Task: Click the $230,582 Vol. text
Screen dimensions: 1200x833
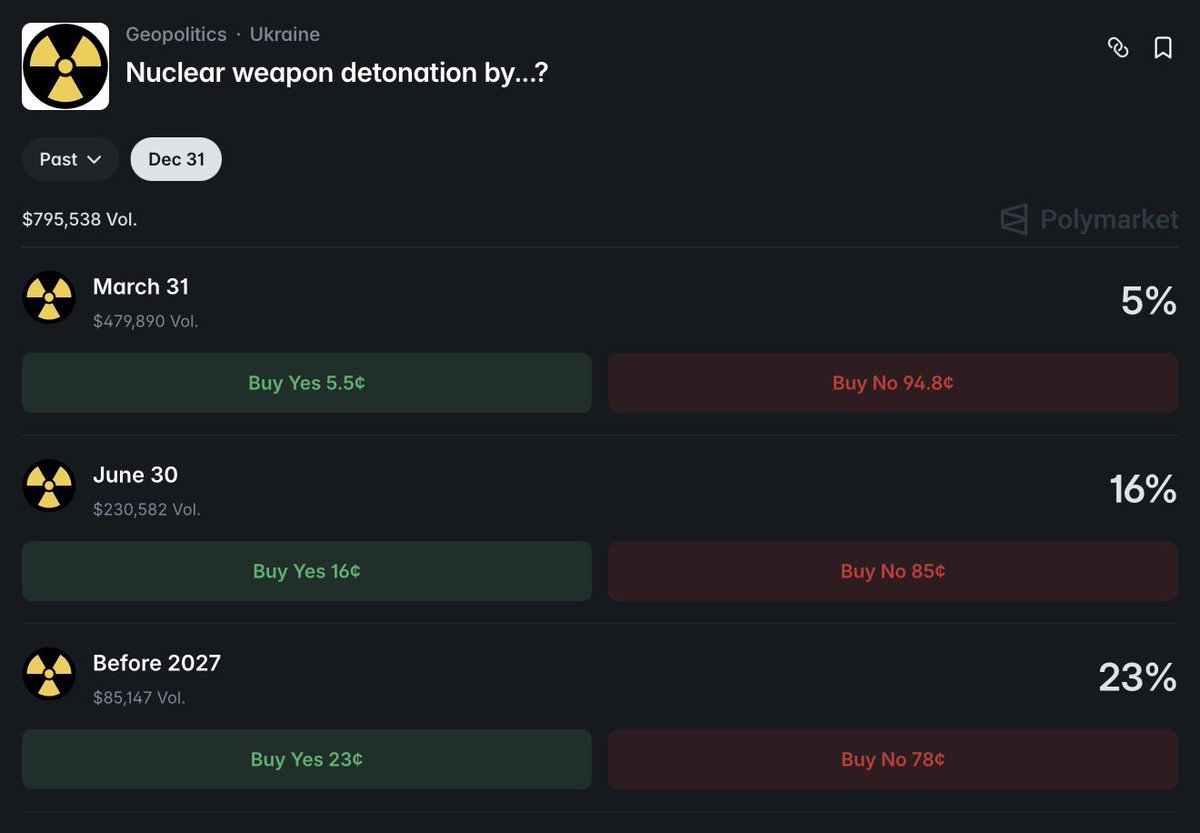Action: coord(147,509)
